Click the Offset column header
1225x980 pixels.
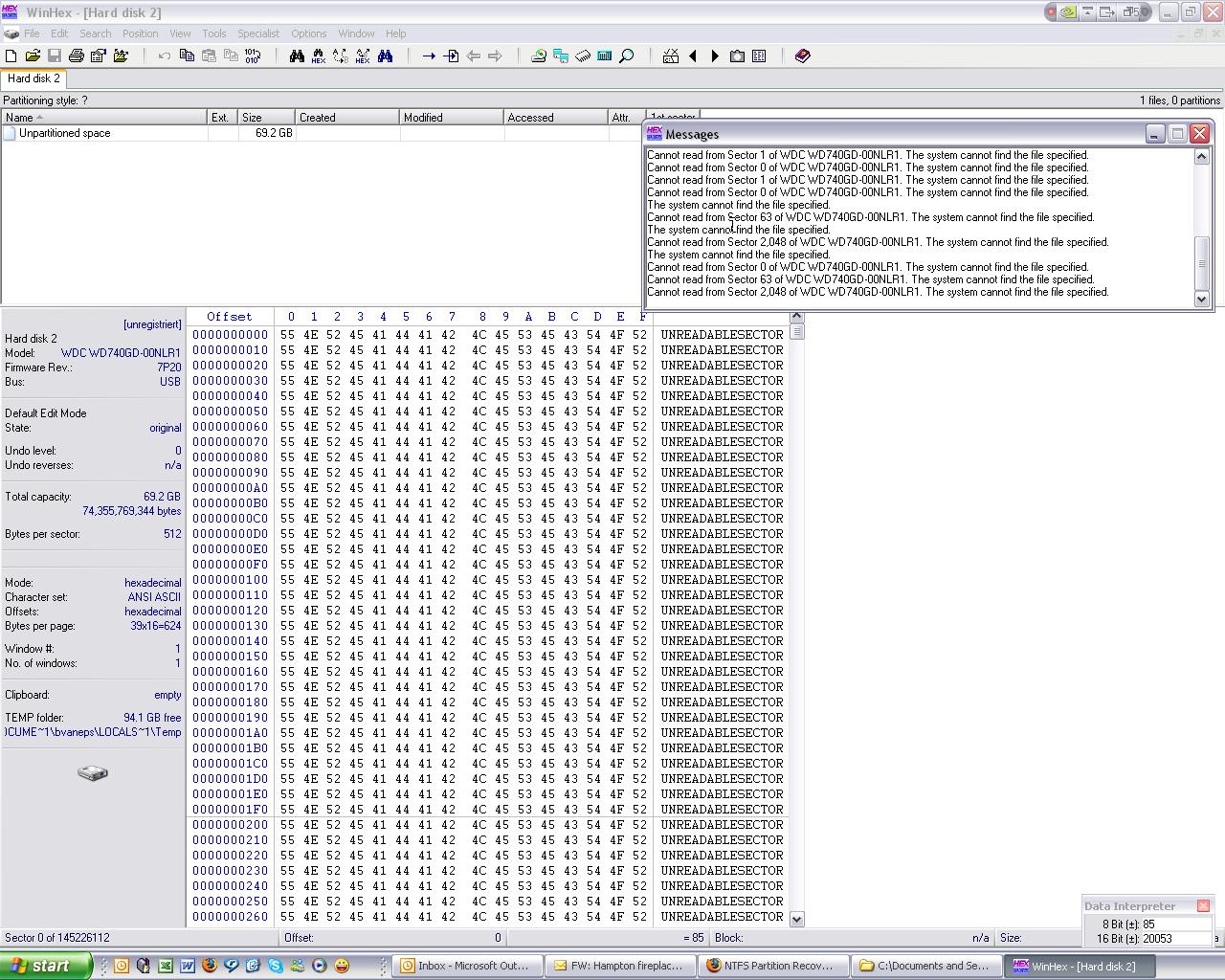point(230,317)
